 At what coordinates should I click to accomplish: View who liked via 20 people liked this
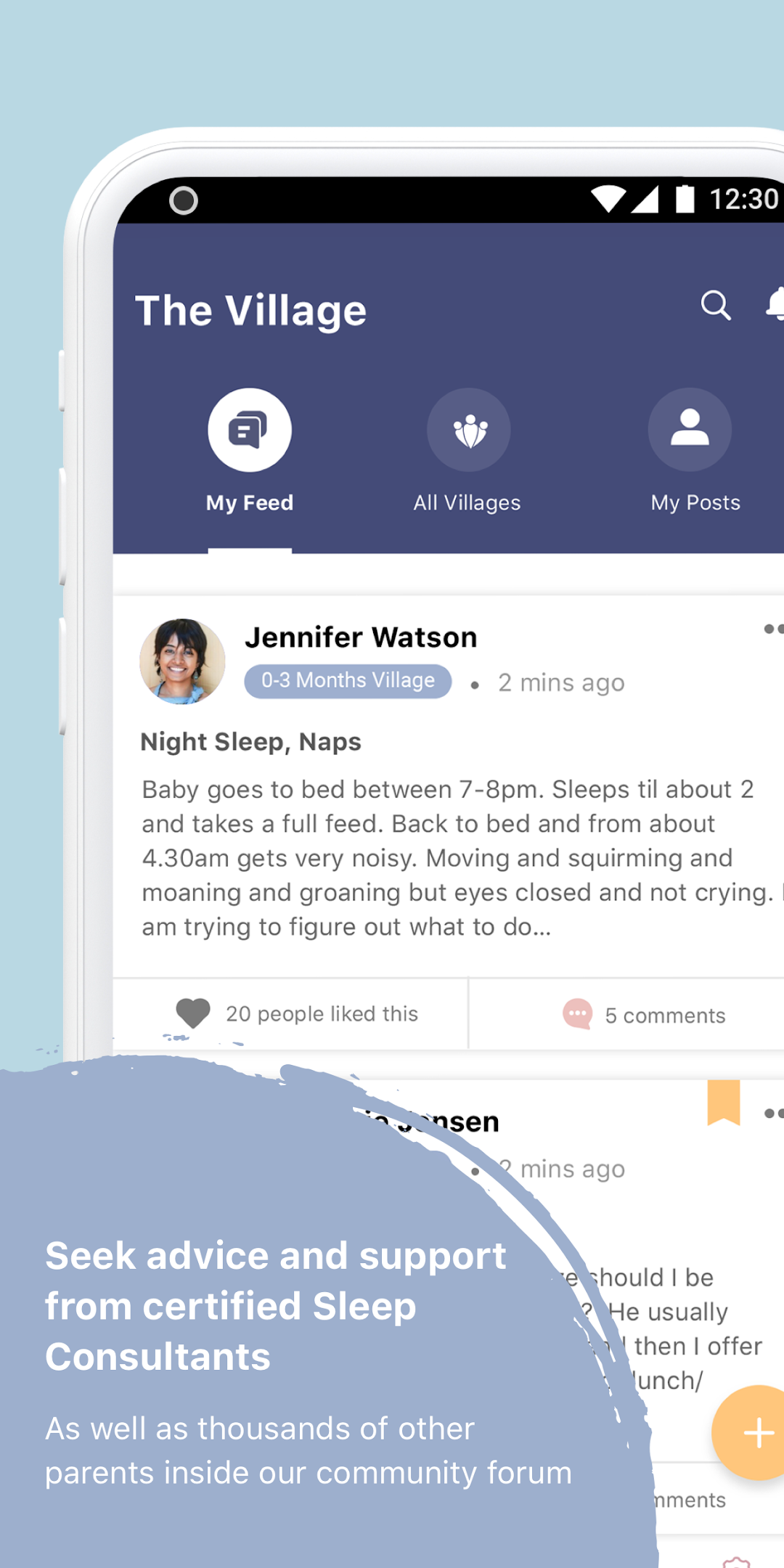(x=322, y=1014)
